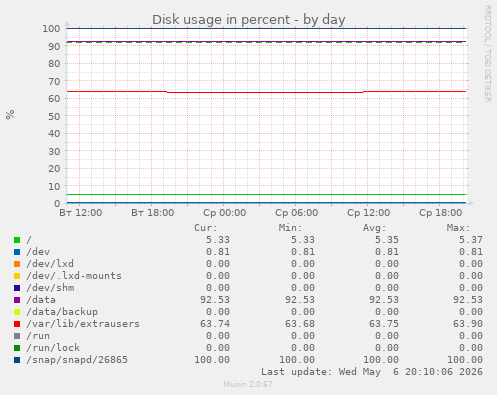Screen dimensions: 497x395
Task: Click the 'Ср 12:00' x-axis label
Action: (x=369, y=213)
